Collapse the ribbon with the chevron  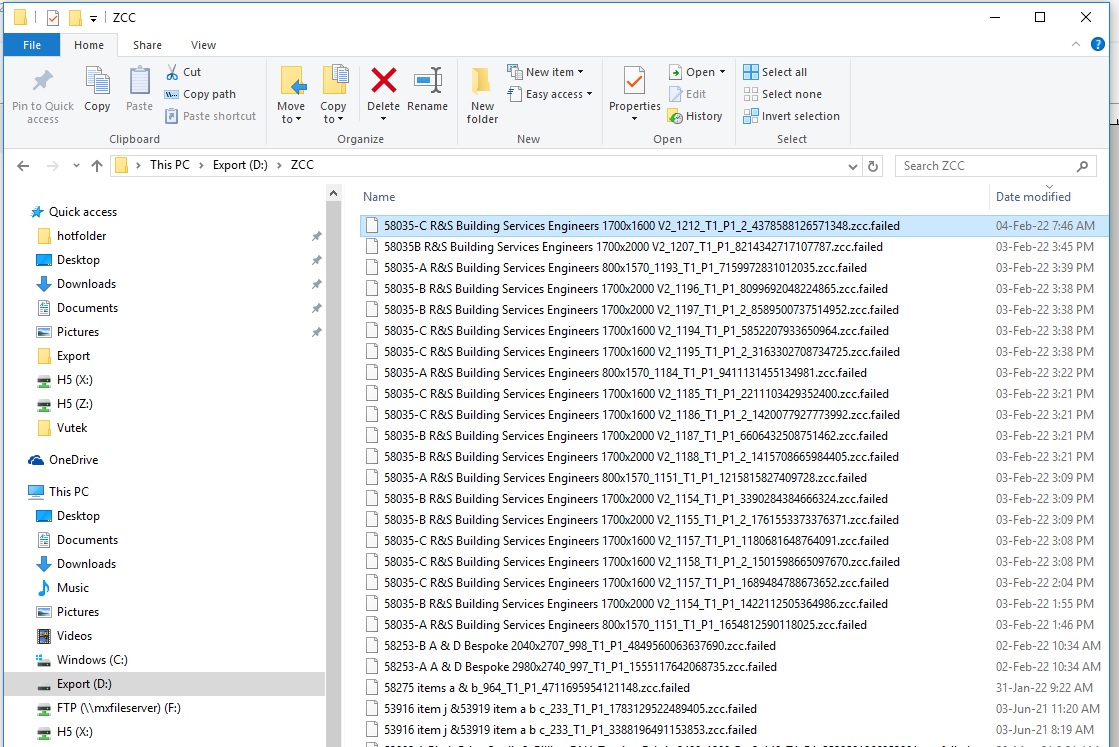coord(1075,44)
